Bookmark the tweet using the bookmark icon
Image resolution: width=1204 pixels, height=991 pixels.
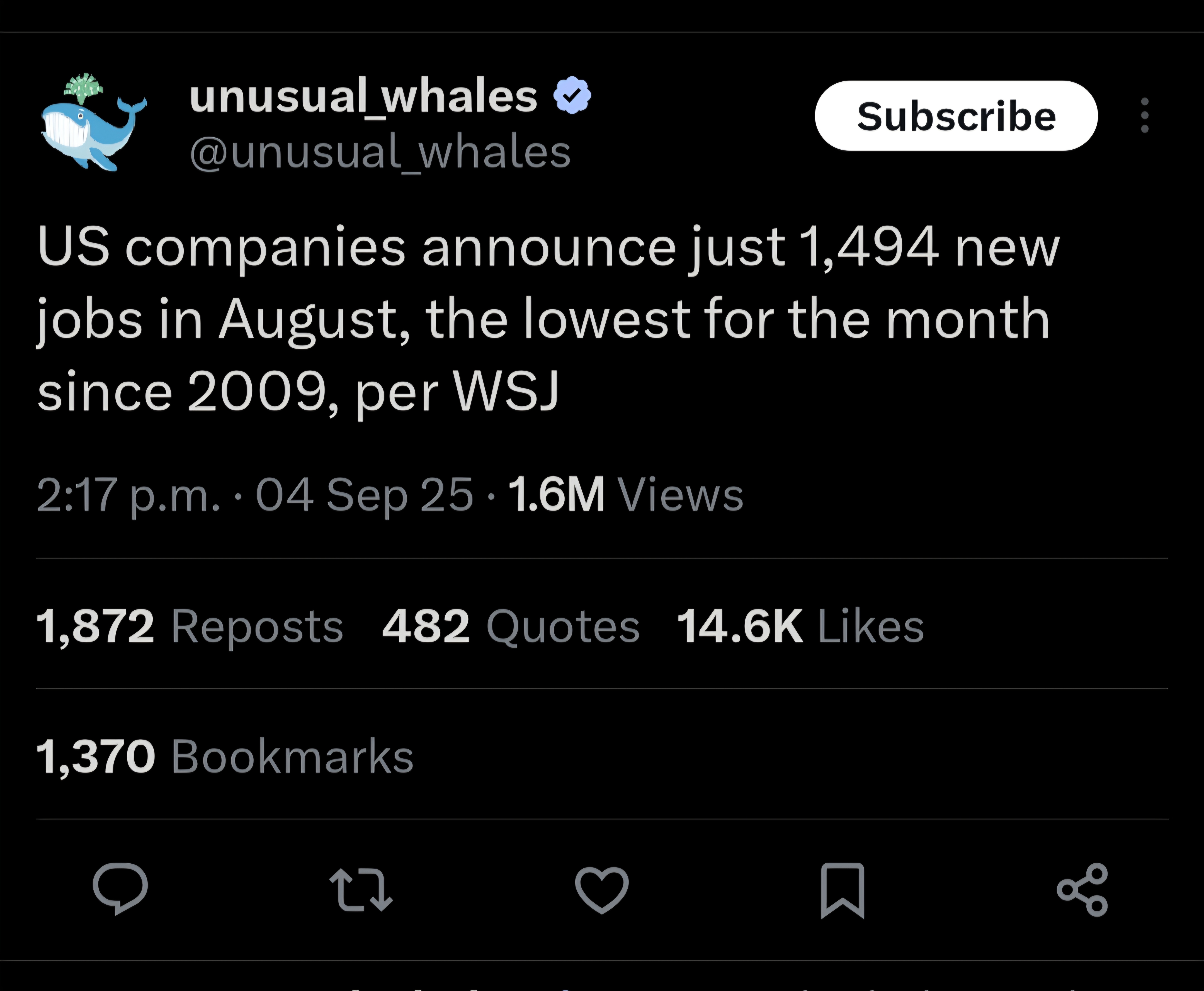(843, 890)
